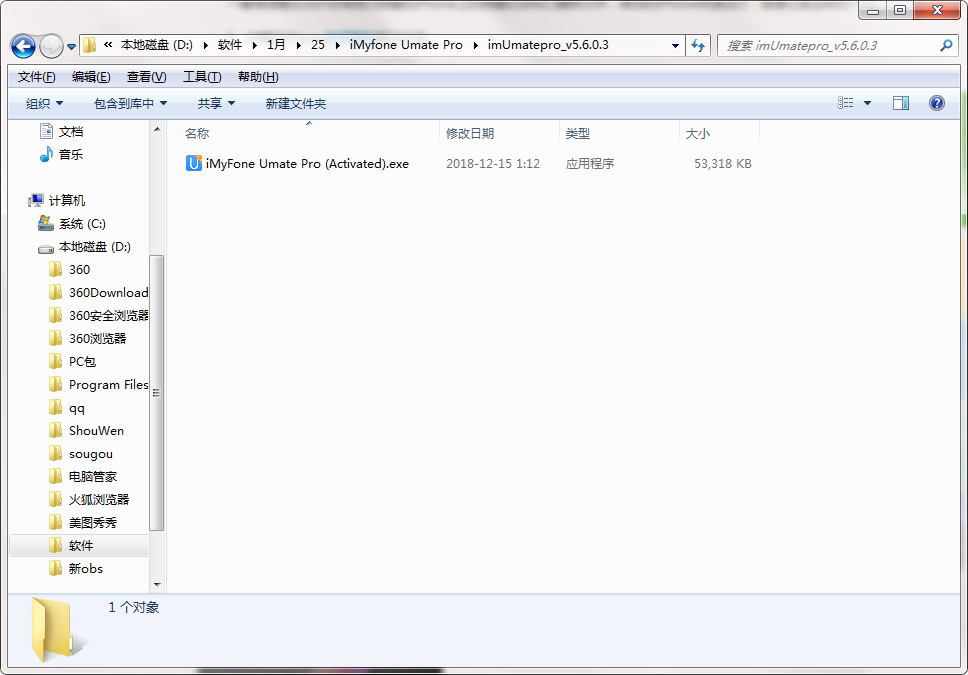Open the recent locations dropdown arrow
968x675 pixels.
pos(71,46)
